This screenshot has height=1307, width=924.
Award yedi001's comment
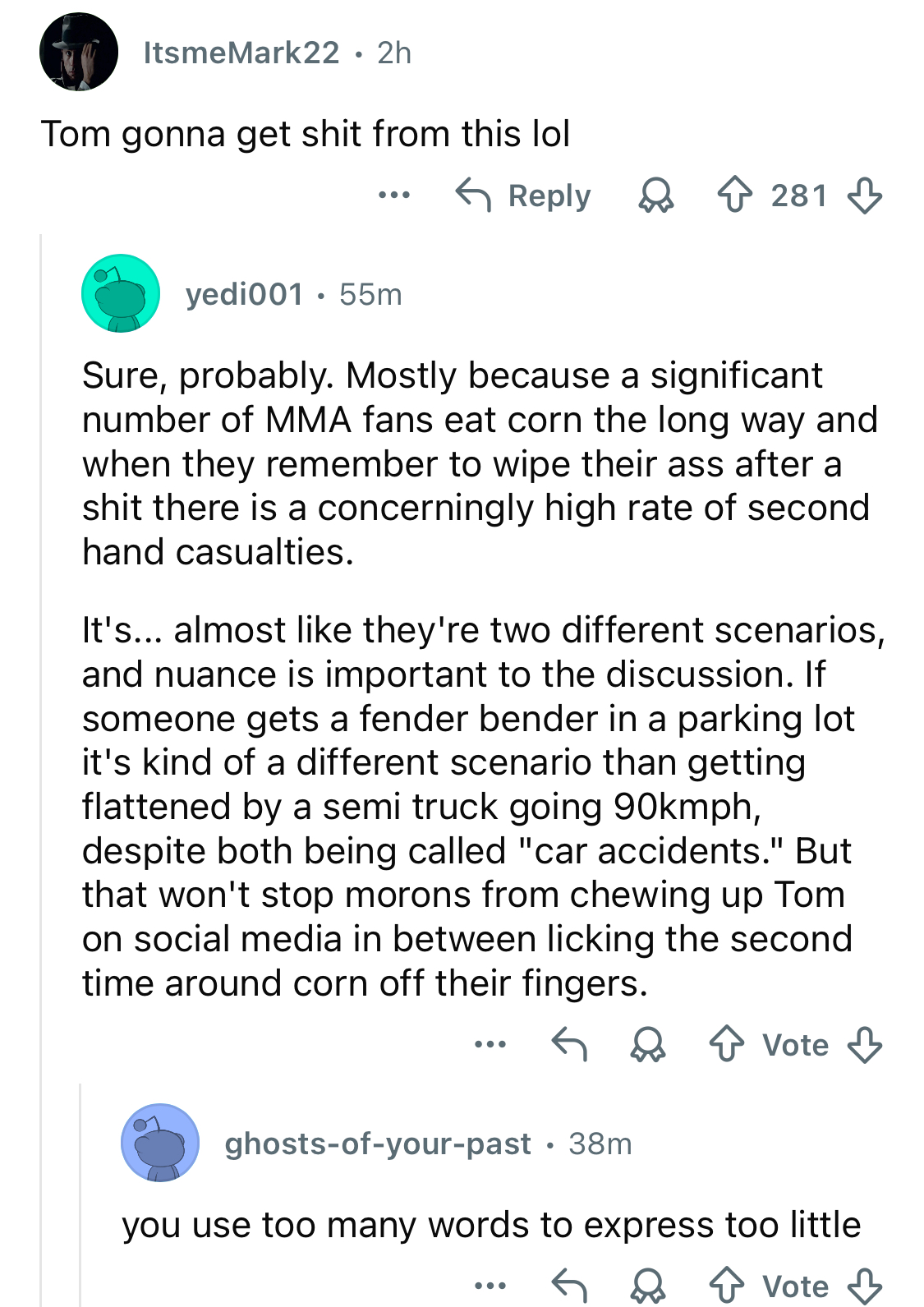point(648,1045)
